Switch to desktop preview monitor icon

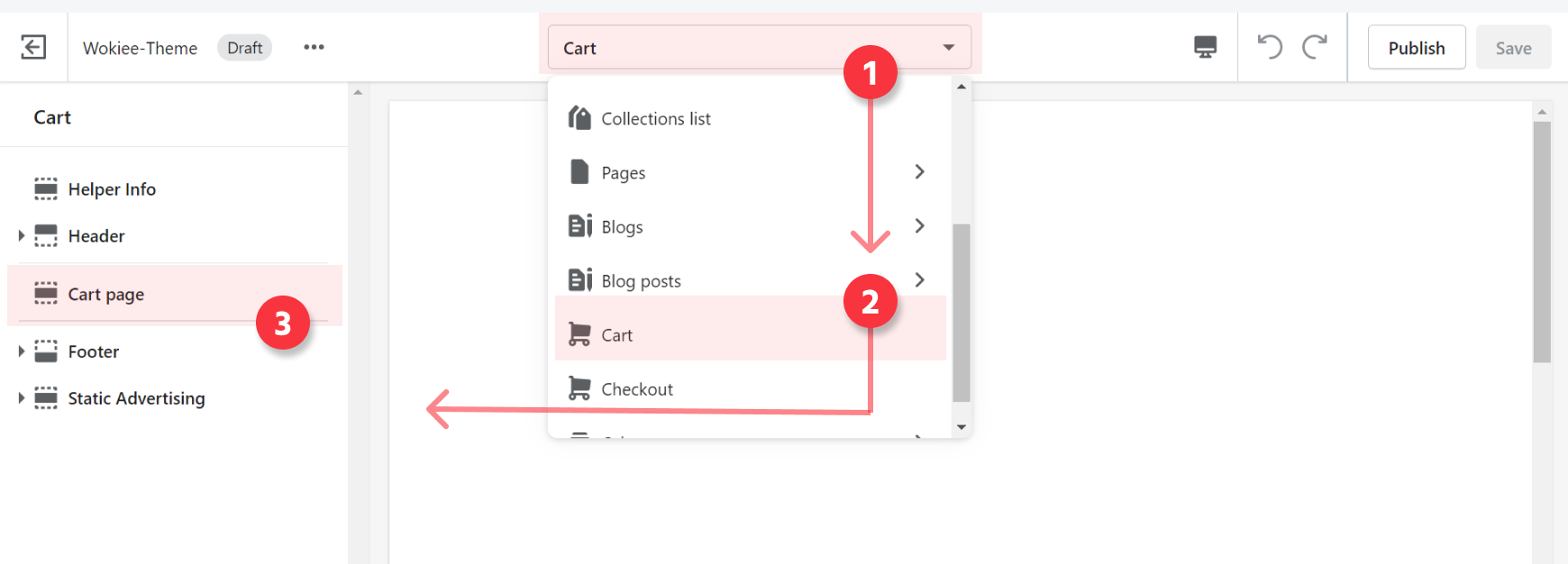(x=1205, y=47)
